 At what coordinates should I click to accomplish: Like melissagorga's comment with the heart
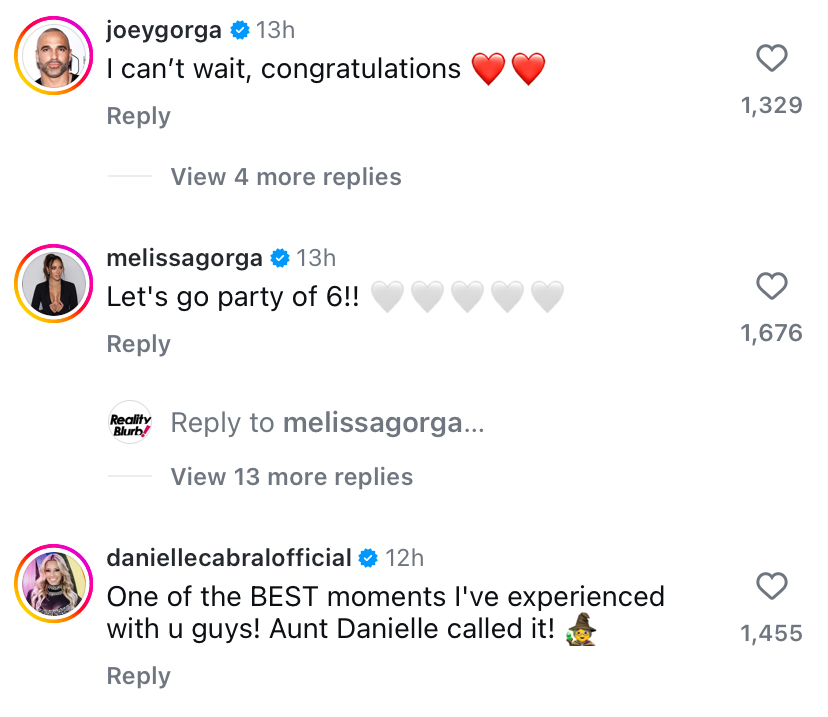click(771, 288)
